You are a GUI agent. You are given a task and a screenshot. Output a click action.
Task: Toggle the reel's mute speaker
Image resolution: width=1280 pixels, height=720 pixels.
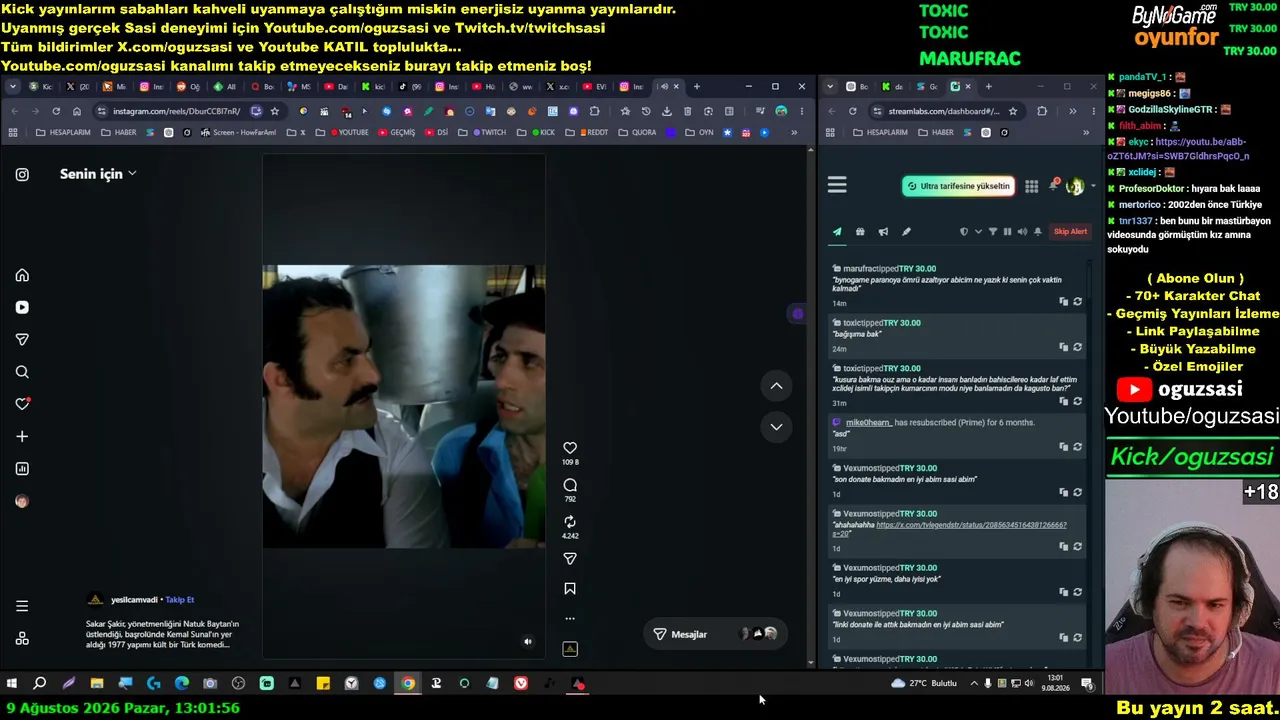(x=528, y=642)
